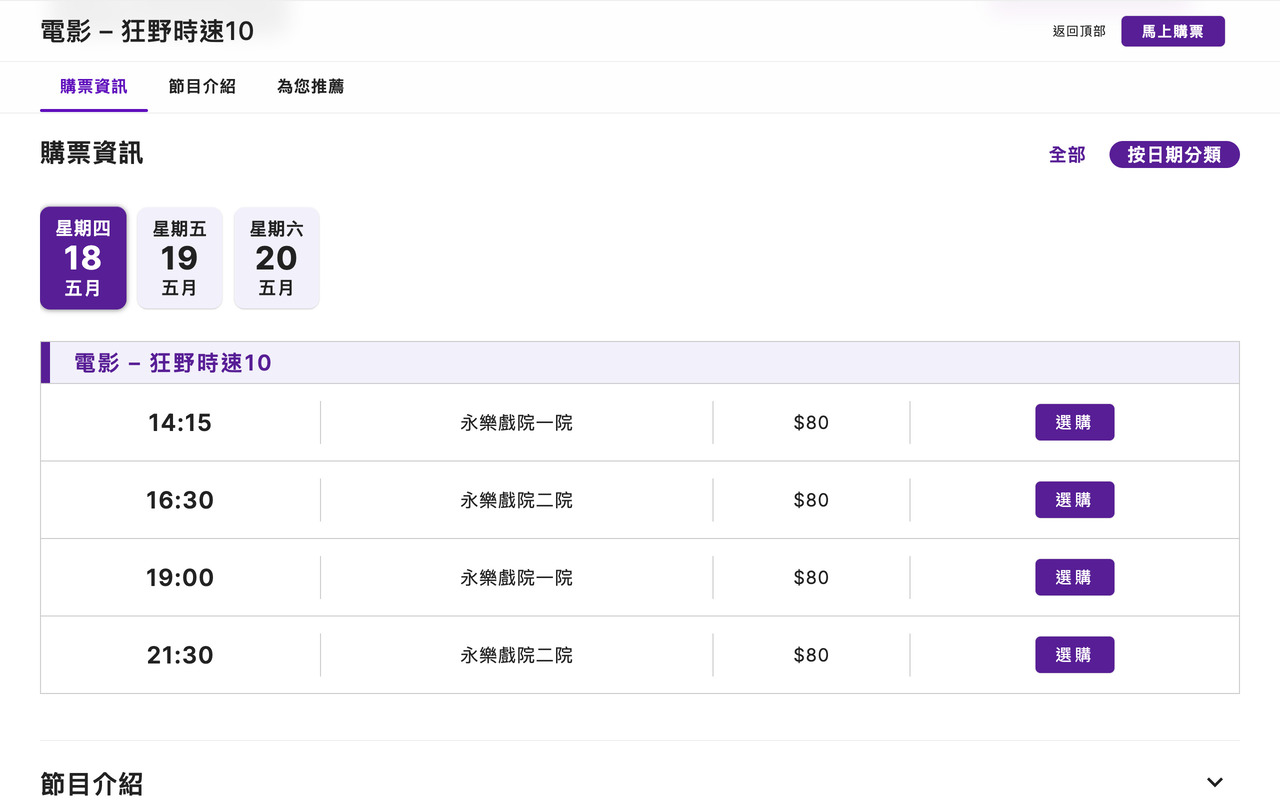Choose the 星期六 20 五月 date card
1280x800 pixels.
pos(277,258)
